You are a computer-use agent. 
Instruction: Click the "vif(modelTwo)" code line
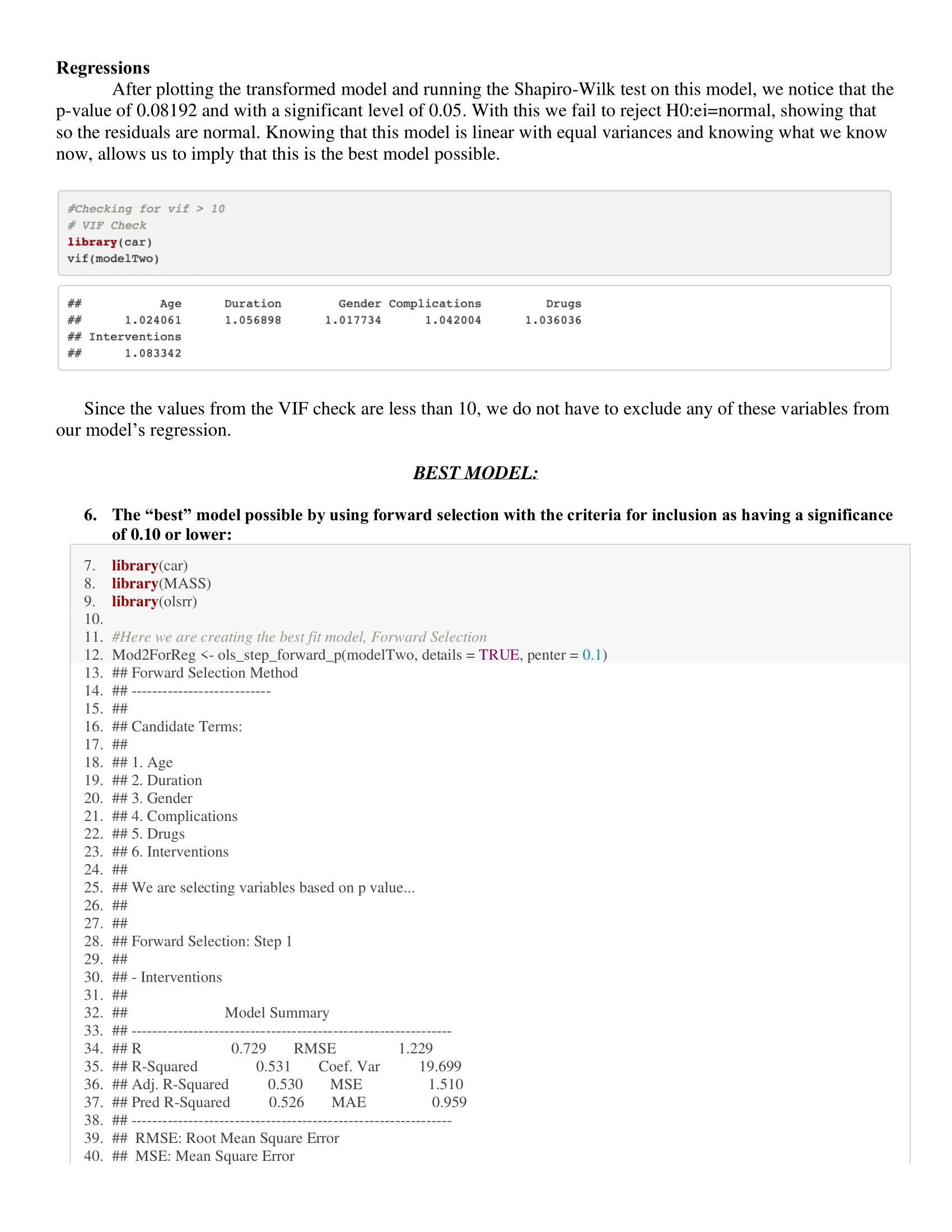113,258
